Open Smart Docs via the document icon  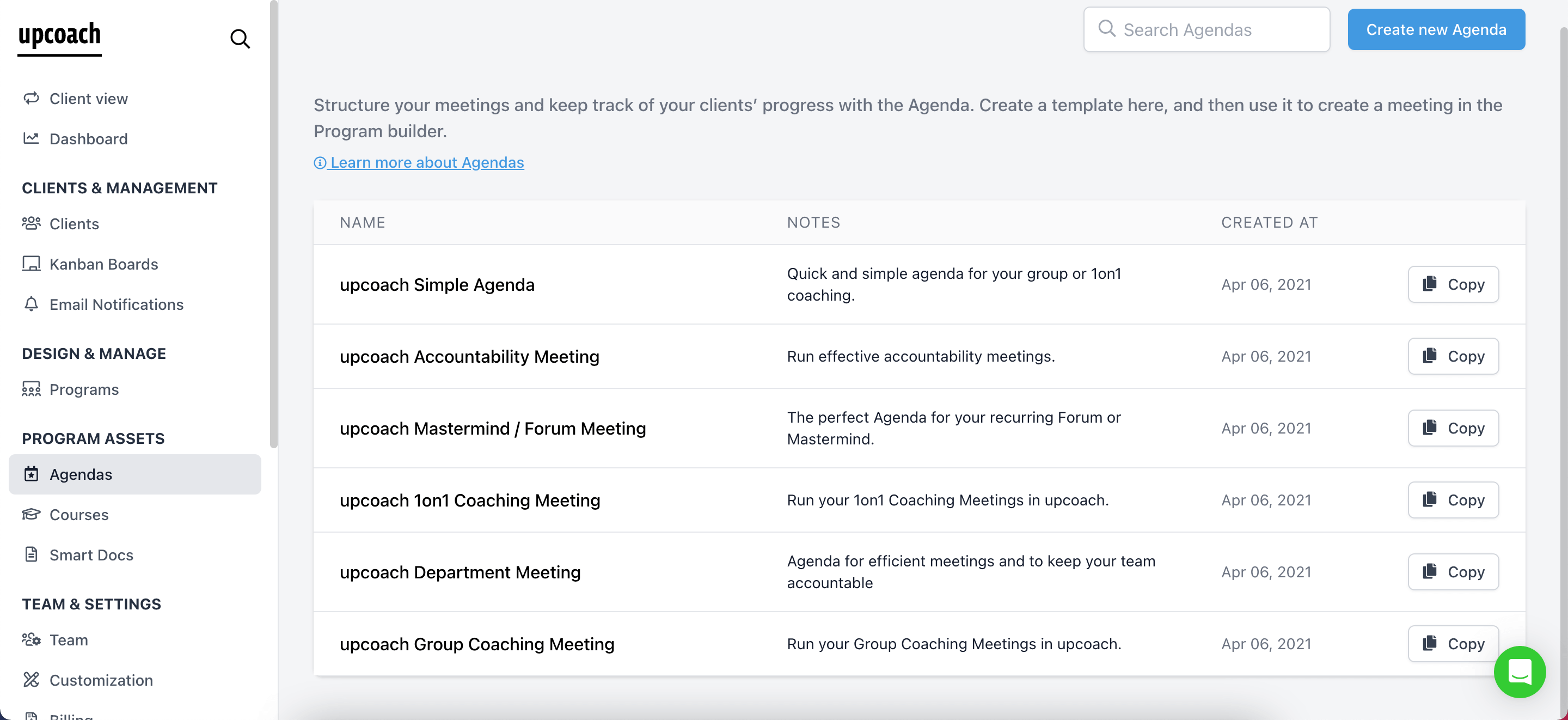[x=32, y=554]
